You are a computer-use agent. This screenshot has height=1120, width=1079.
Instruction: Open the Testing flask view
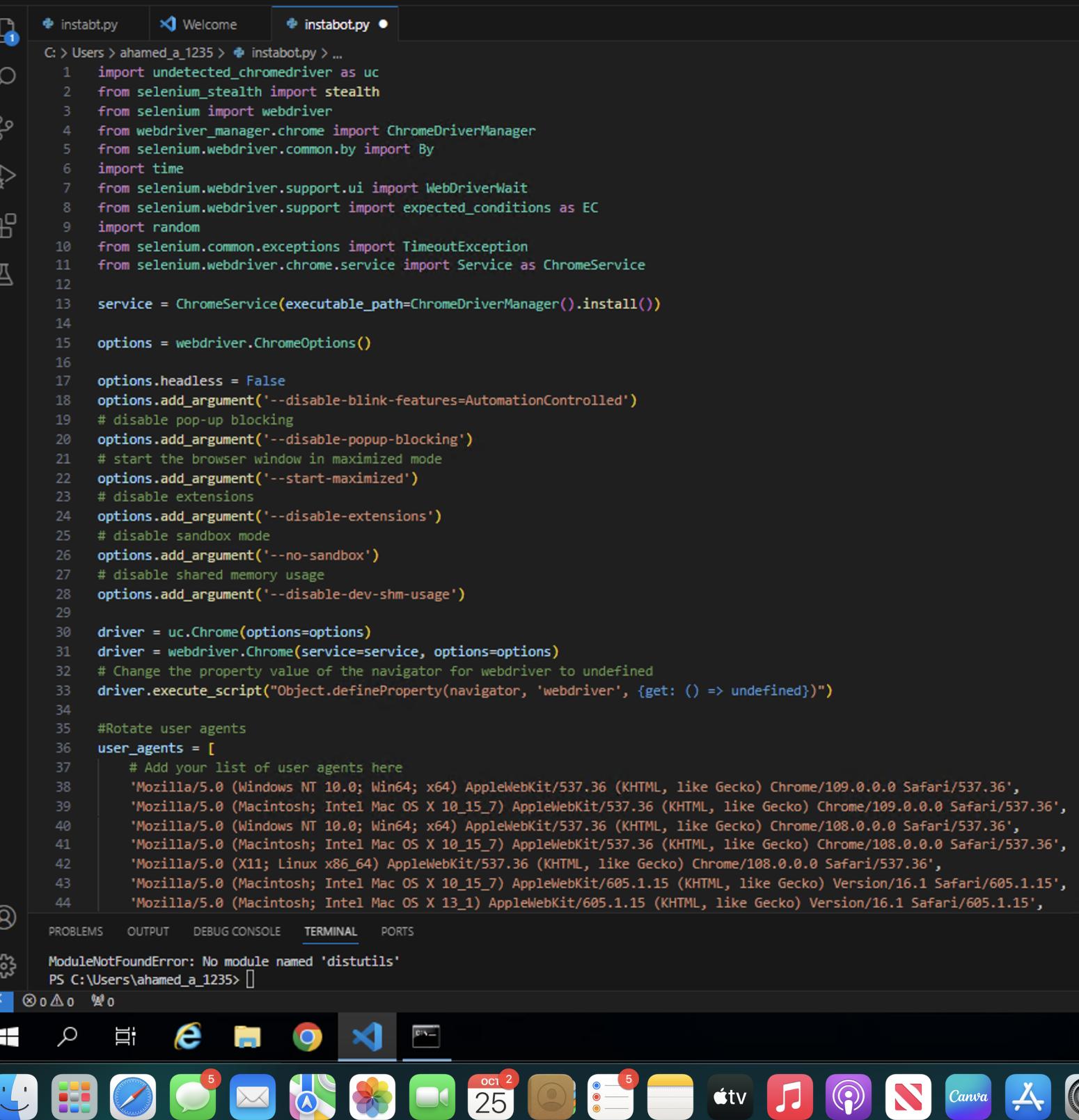point(7,275)
